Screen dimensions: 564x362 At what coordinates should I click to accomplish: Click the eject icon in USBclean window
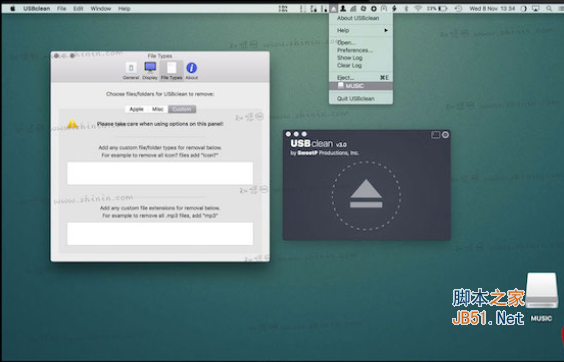point(366,194)
